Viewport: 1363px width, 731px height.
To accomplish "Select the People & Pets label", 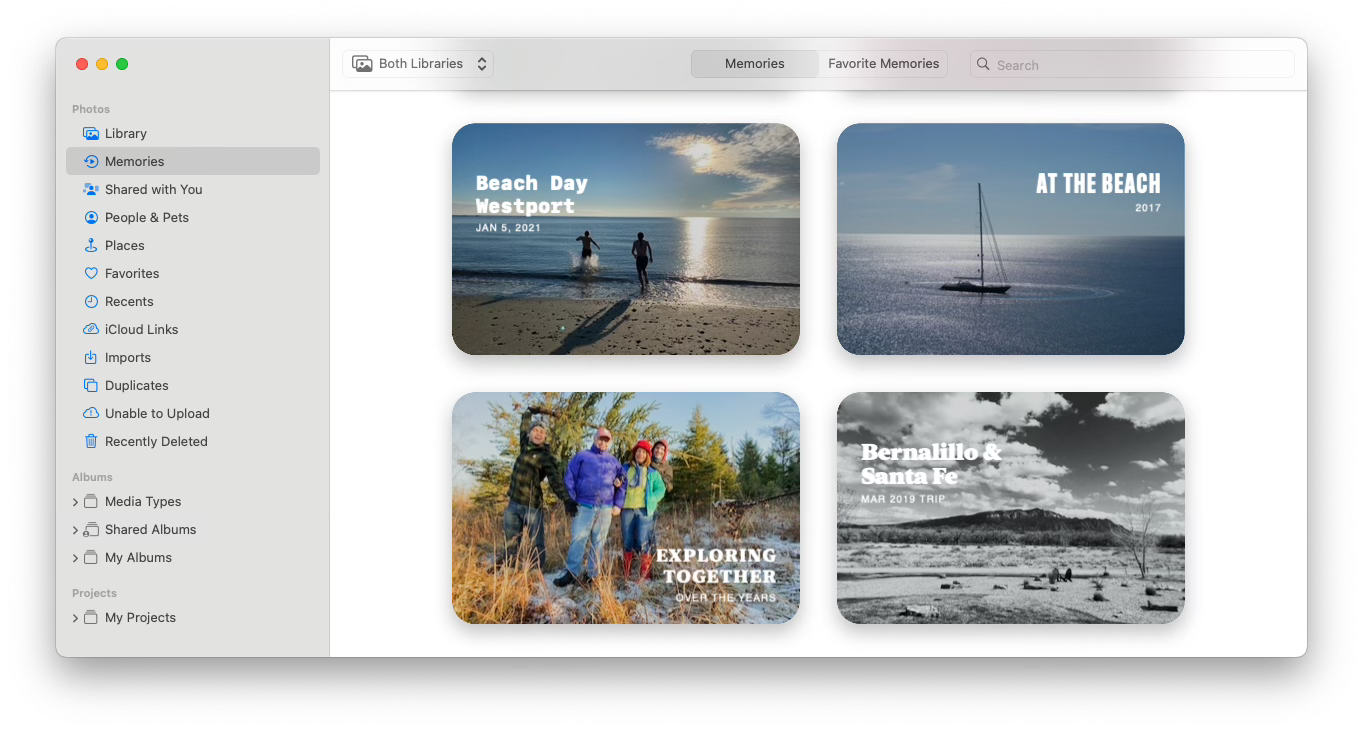I will (147, 217).
